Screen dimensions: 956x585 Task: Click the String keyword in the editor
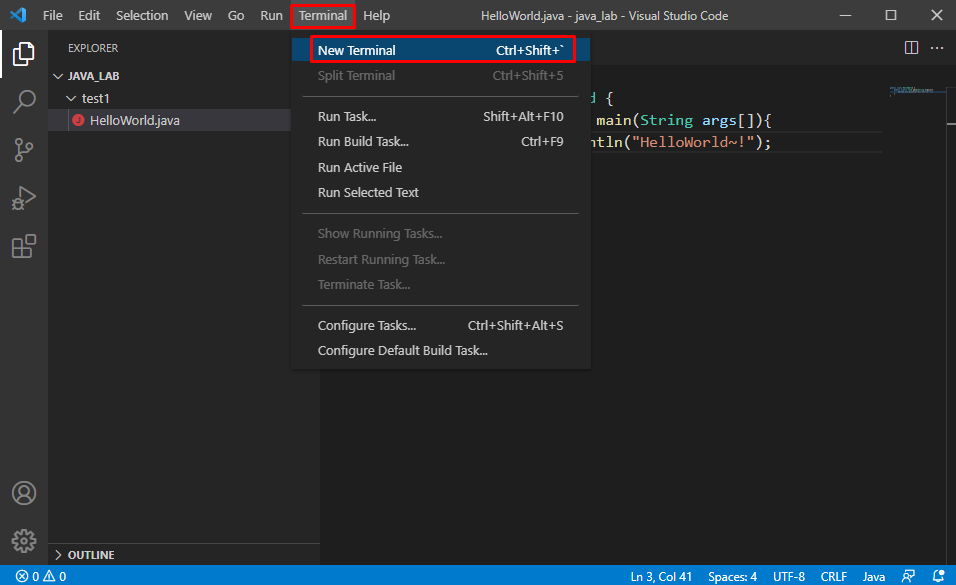pos(666,120)
